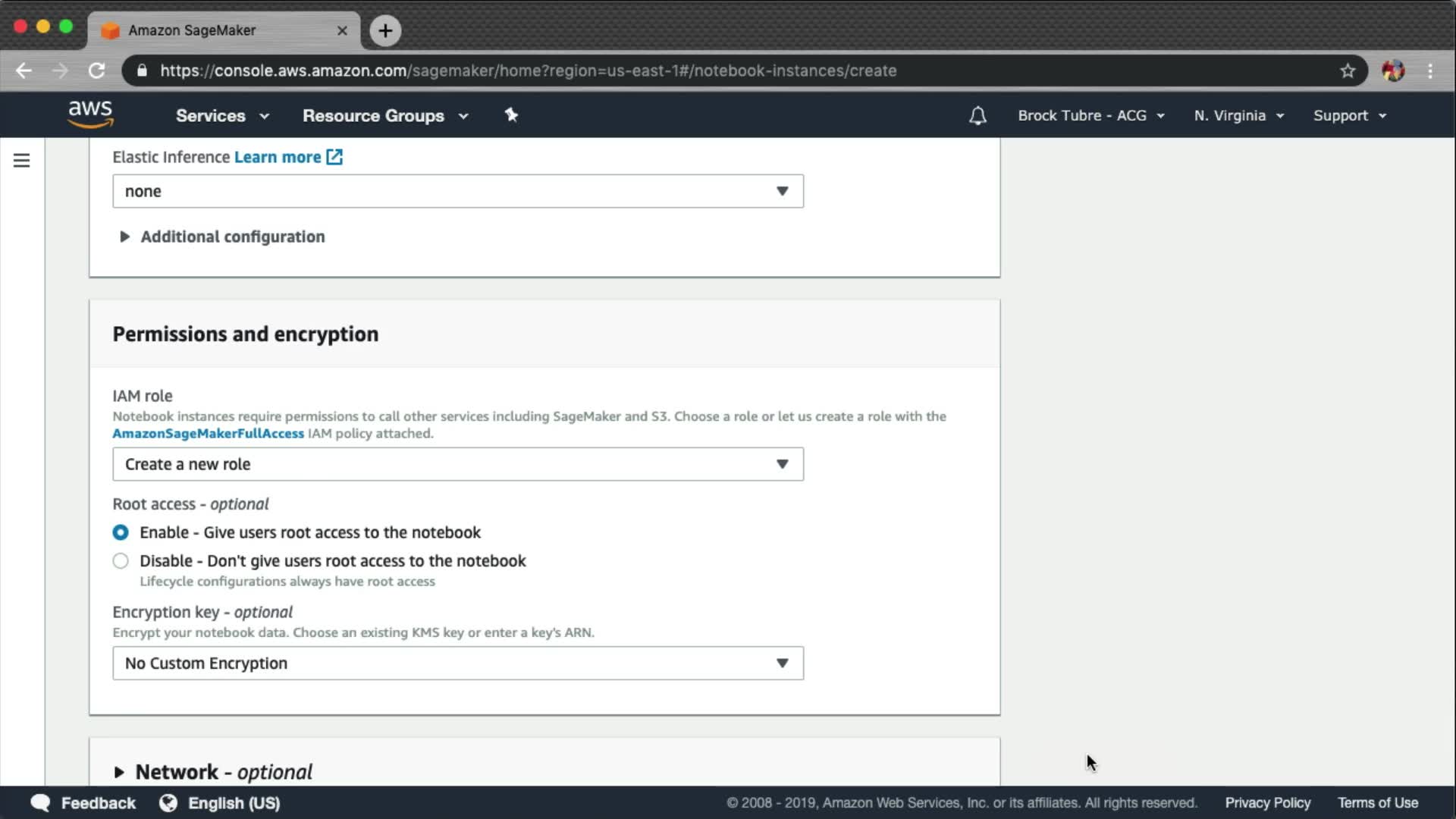This screenshot has height=819, width=1456.
Task: Open the notifications bell
Action: [x=977, y=115]
